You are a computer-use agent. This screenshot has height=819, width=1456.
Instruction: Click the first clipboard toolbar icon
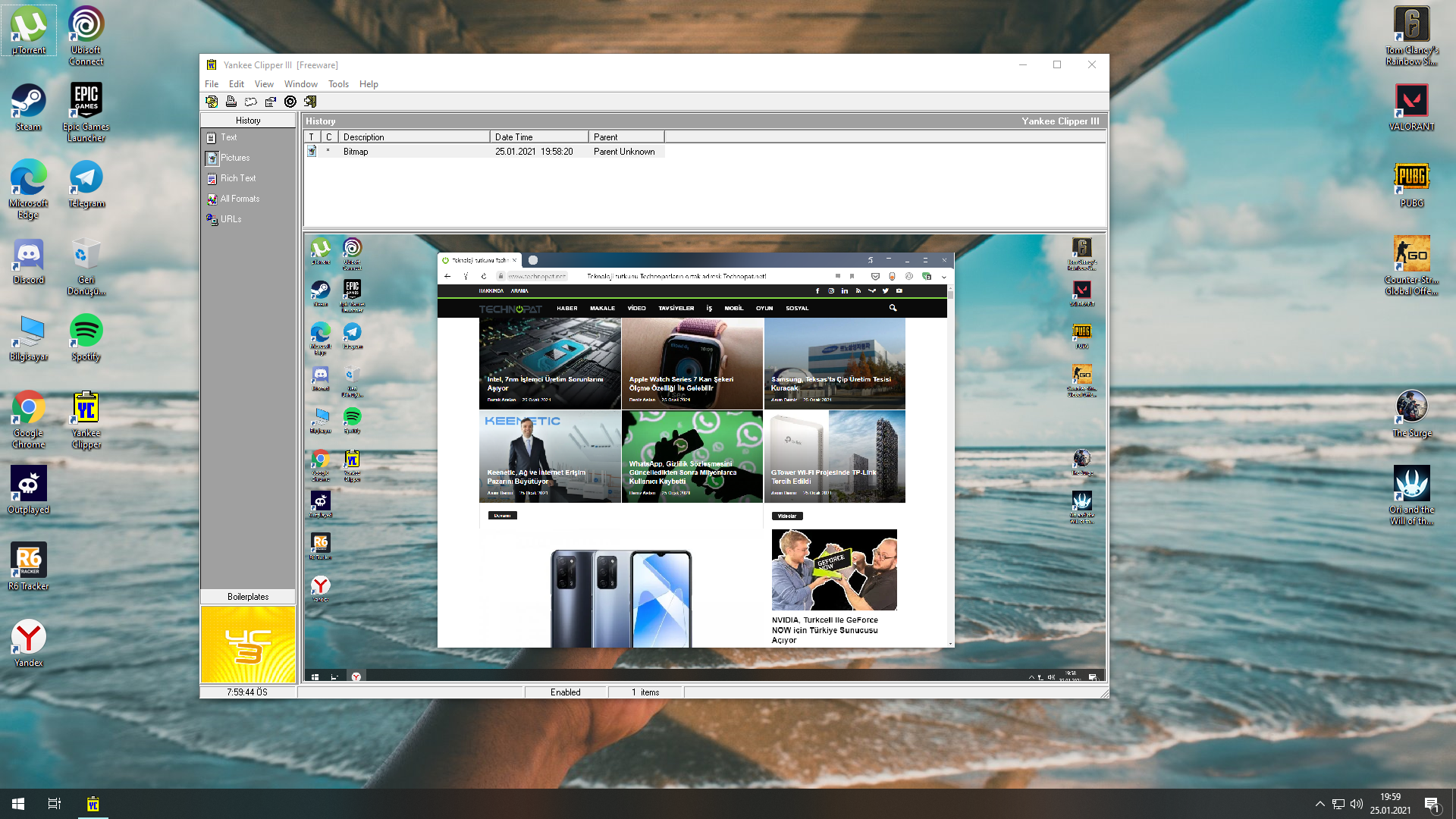click(x=212, y=102)
